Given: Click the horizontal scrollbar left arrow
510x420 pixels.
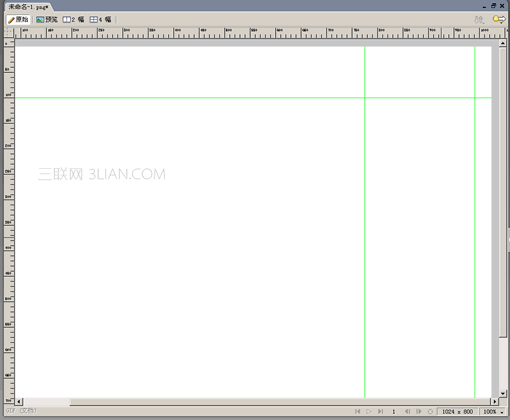Looking at the screenshot, I should click(x=19, y=401).
